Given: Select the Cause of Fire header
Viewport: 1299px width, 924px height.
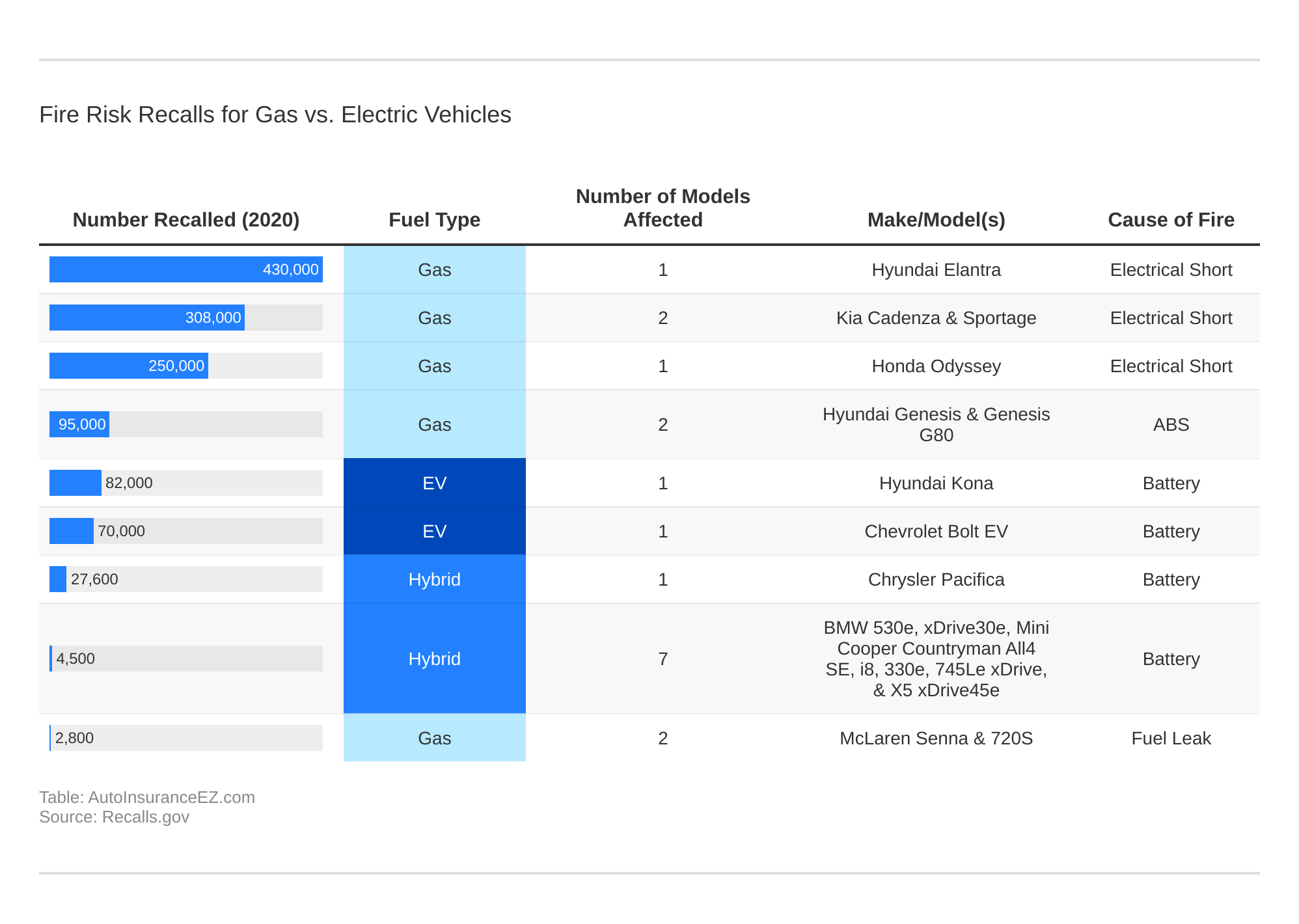Looking at the screenshot, I should 1170,220.
